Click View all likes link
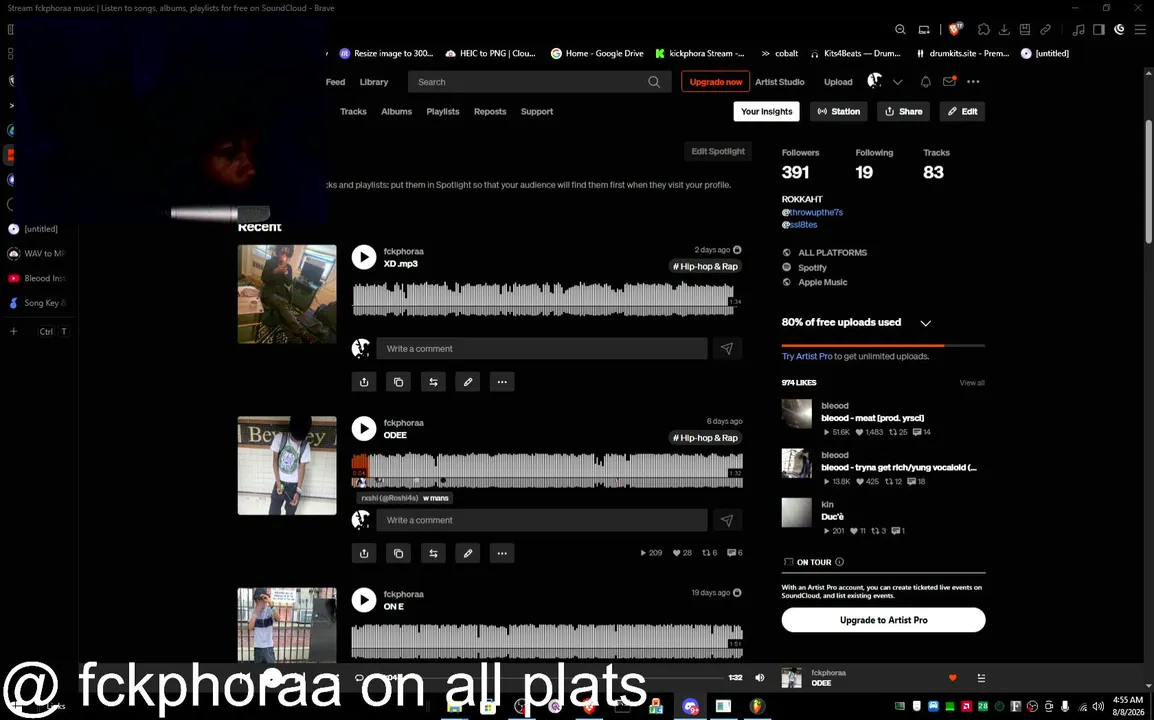The height and width of the screenshot is (720, 1154). tap(971, 383)
